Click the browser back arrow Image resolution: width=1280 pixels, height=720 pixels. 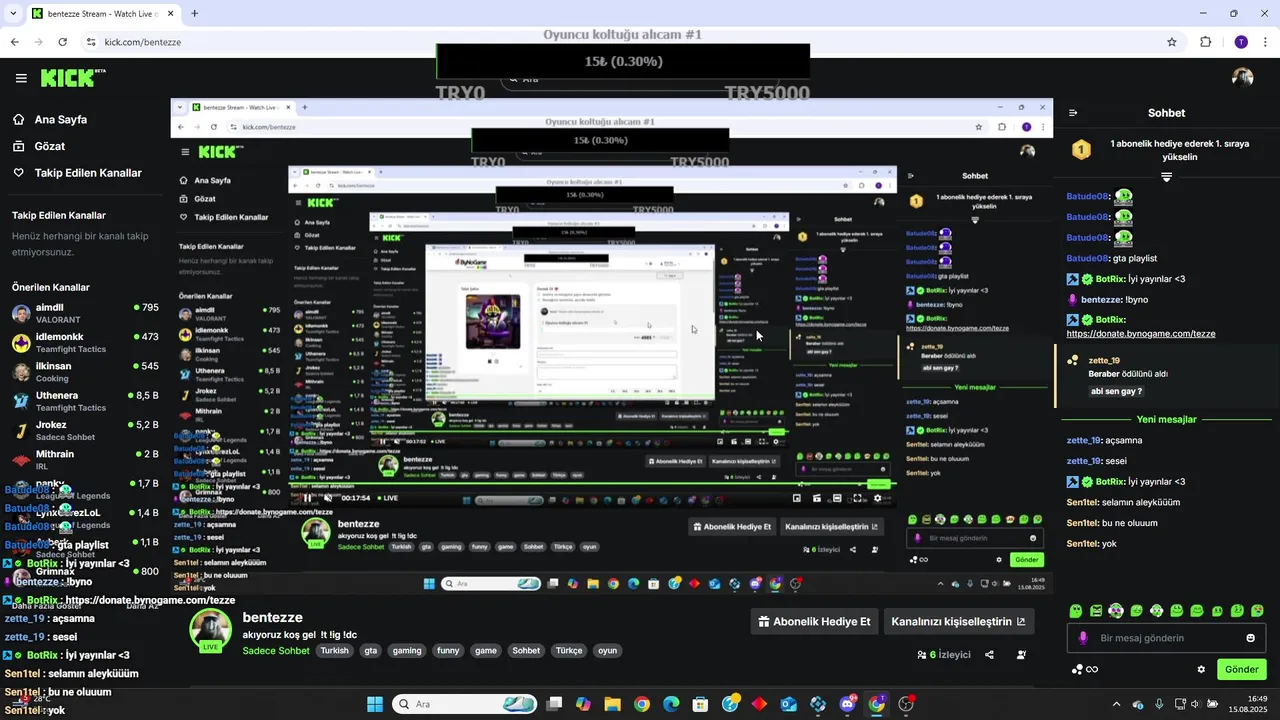click(15, 42)
